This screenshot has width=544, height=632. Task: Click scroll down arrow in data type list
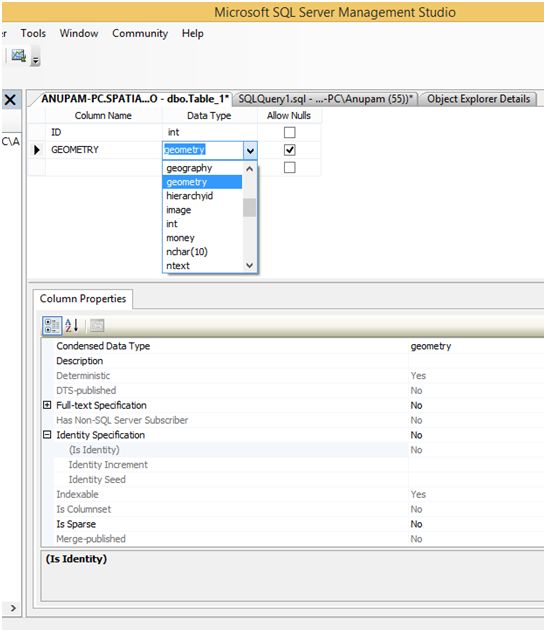tap(249, 265)
